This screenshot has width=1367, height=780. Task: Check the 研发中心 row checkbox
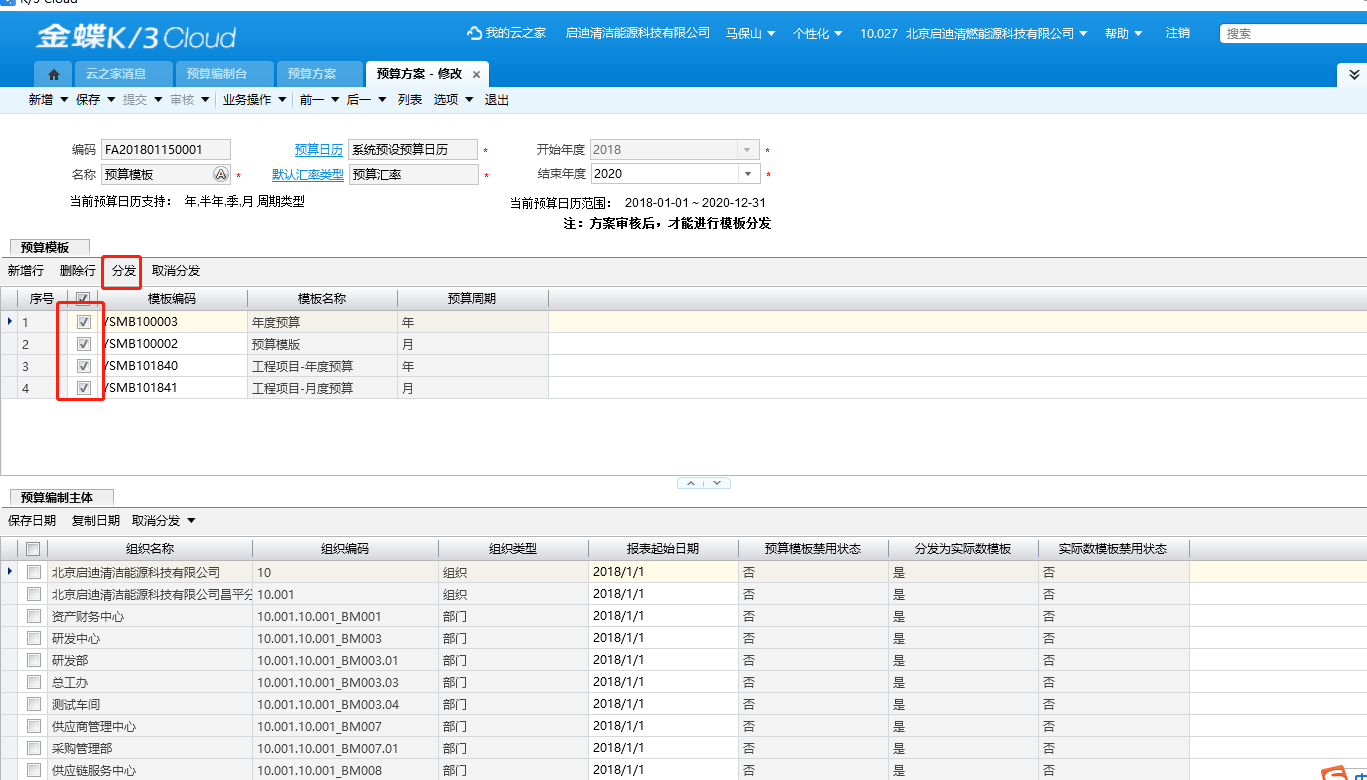click(34, 638)
